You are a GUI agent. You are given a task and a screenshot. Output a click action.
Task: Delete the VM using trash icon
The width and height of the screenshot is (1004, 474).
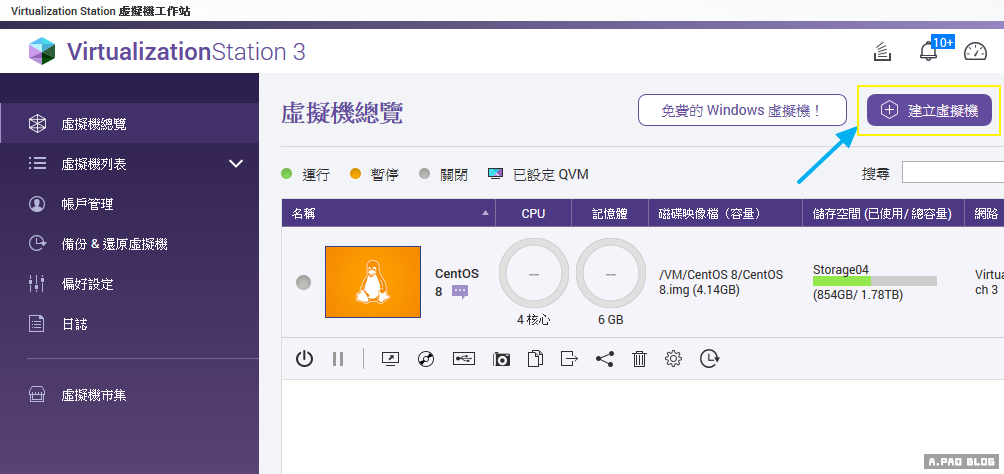tap(639, 358)
